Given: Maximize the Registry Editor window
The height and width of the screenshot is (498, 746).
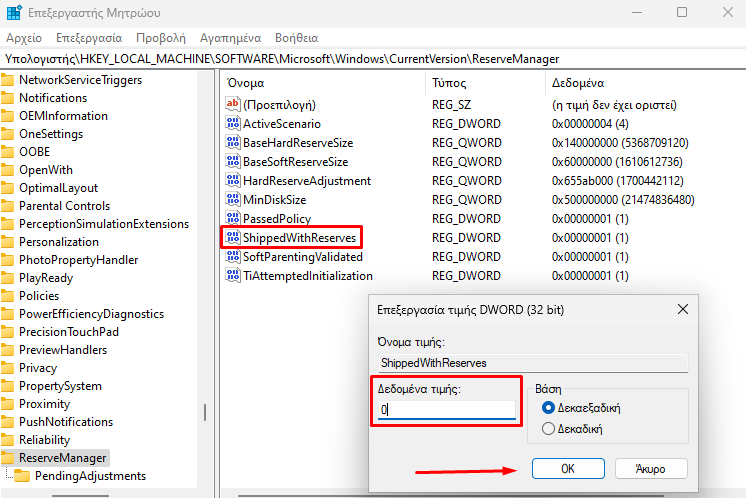Looking at the screenshot, I should 682,12.
